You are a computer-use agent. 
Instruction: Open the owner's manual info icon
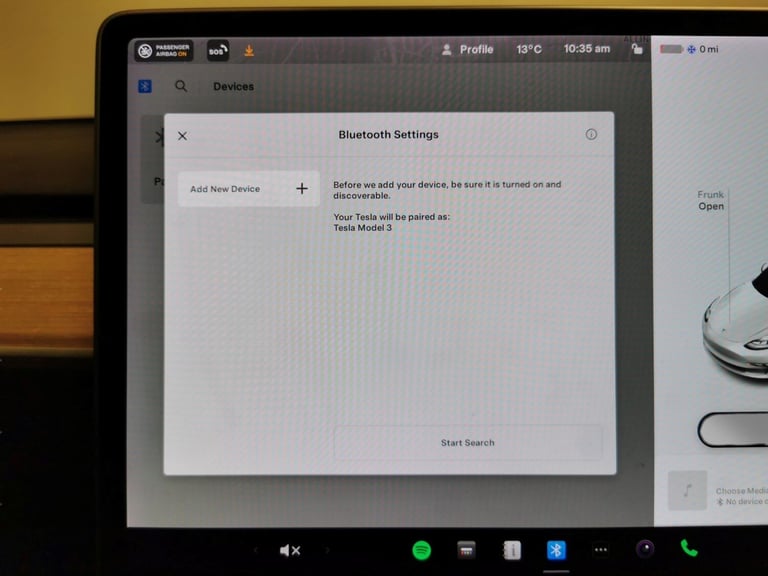point(512,550)
